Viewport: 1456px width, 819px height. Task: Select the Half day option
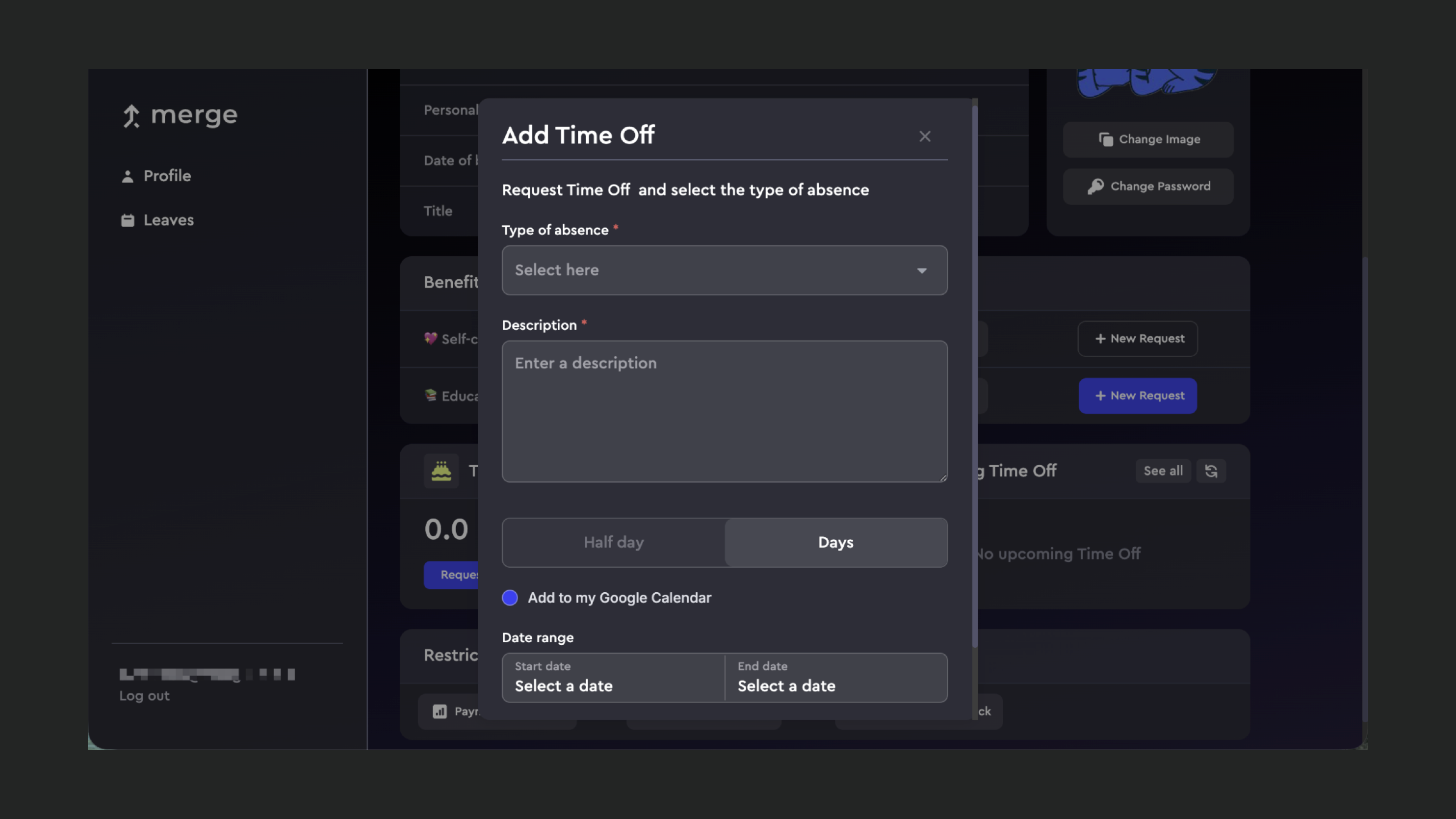tap(613, 543)
